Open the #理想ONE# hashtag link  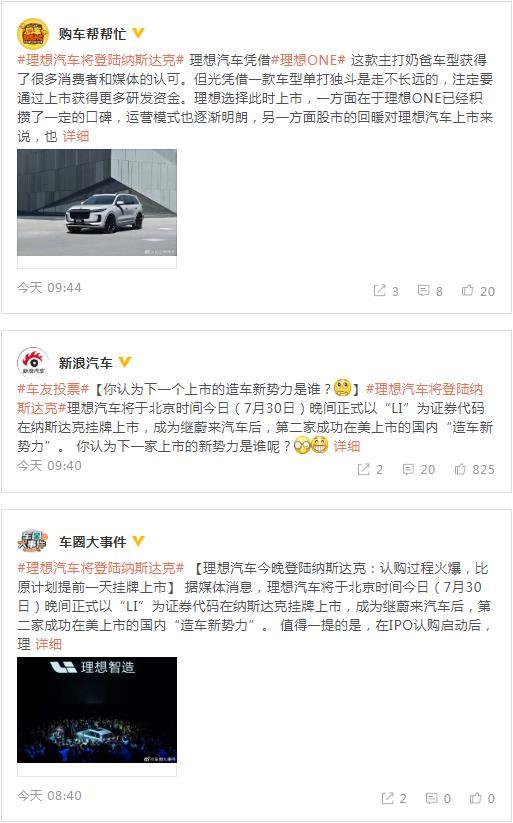click(308, 60)
